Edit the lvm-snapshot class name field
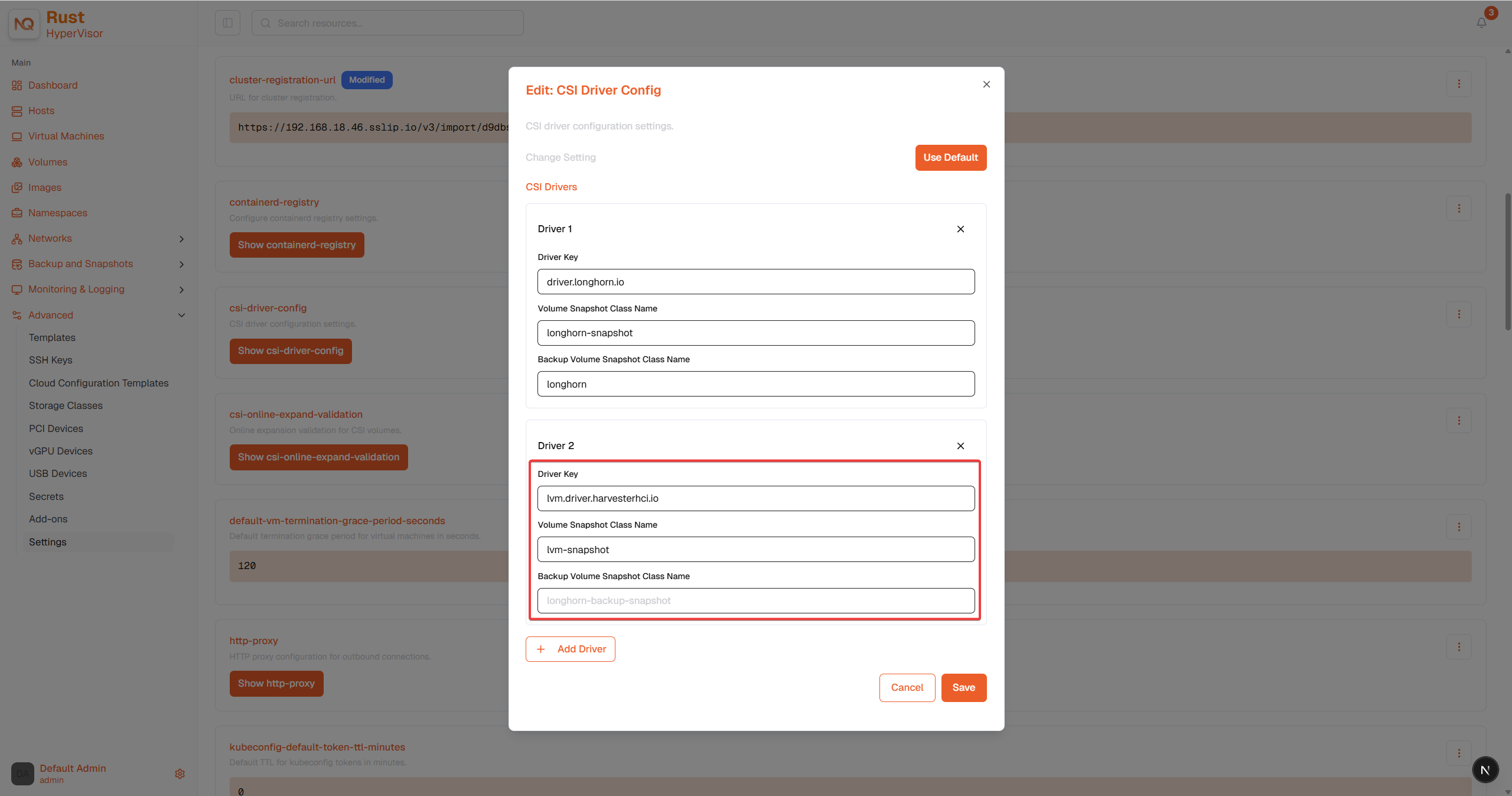This screenshot has width=1512, height=796. pos(756,550)
